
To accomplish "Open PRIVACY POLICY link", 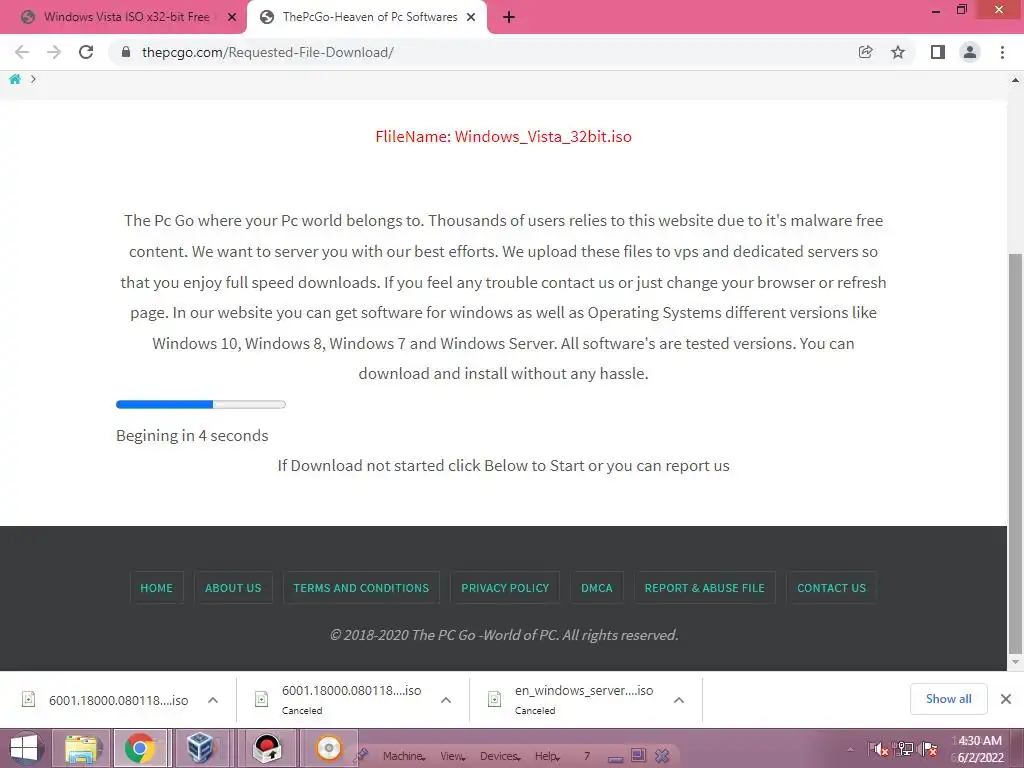I will click(505, 588).
